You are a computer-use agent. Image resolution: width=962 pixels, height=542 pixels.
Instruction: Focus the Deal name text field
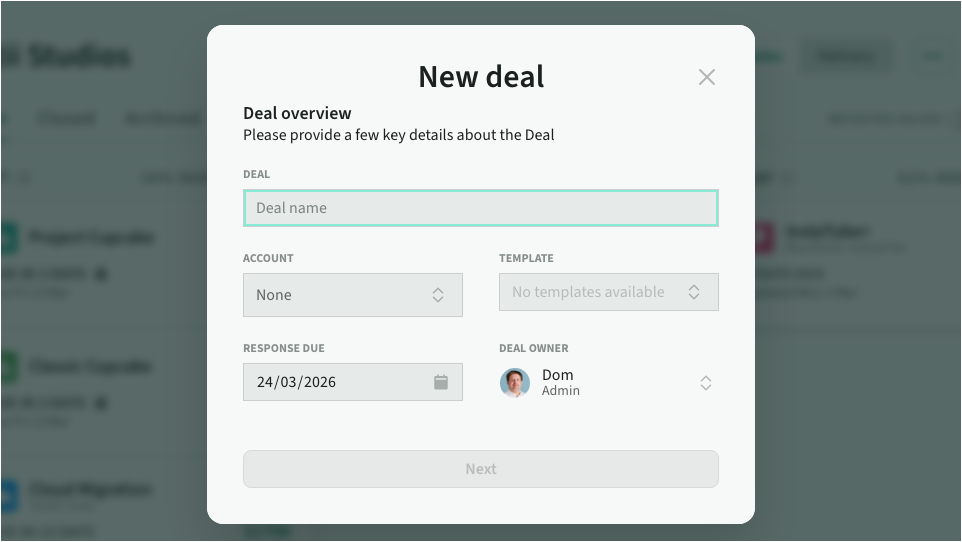pyautogui.click(x=480, y=208)
